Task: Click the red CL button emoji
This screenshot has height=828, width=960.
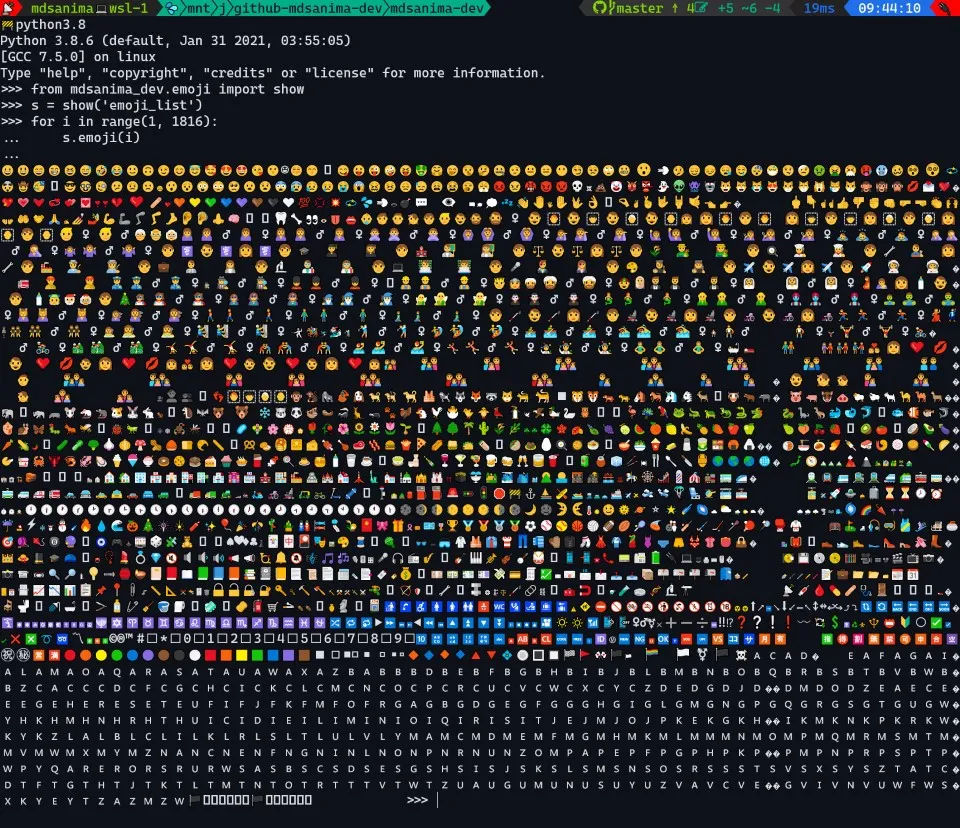Action: (546, 639)
